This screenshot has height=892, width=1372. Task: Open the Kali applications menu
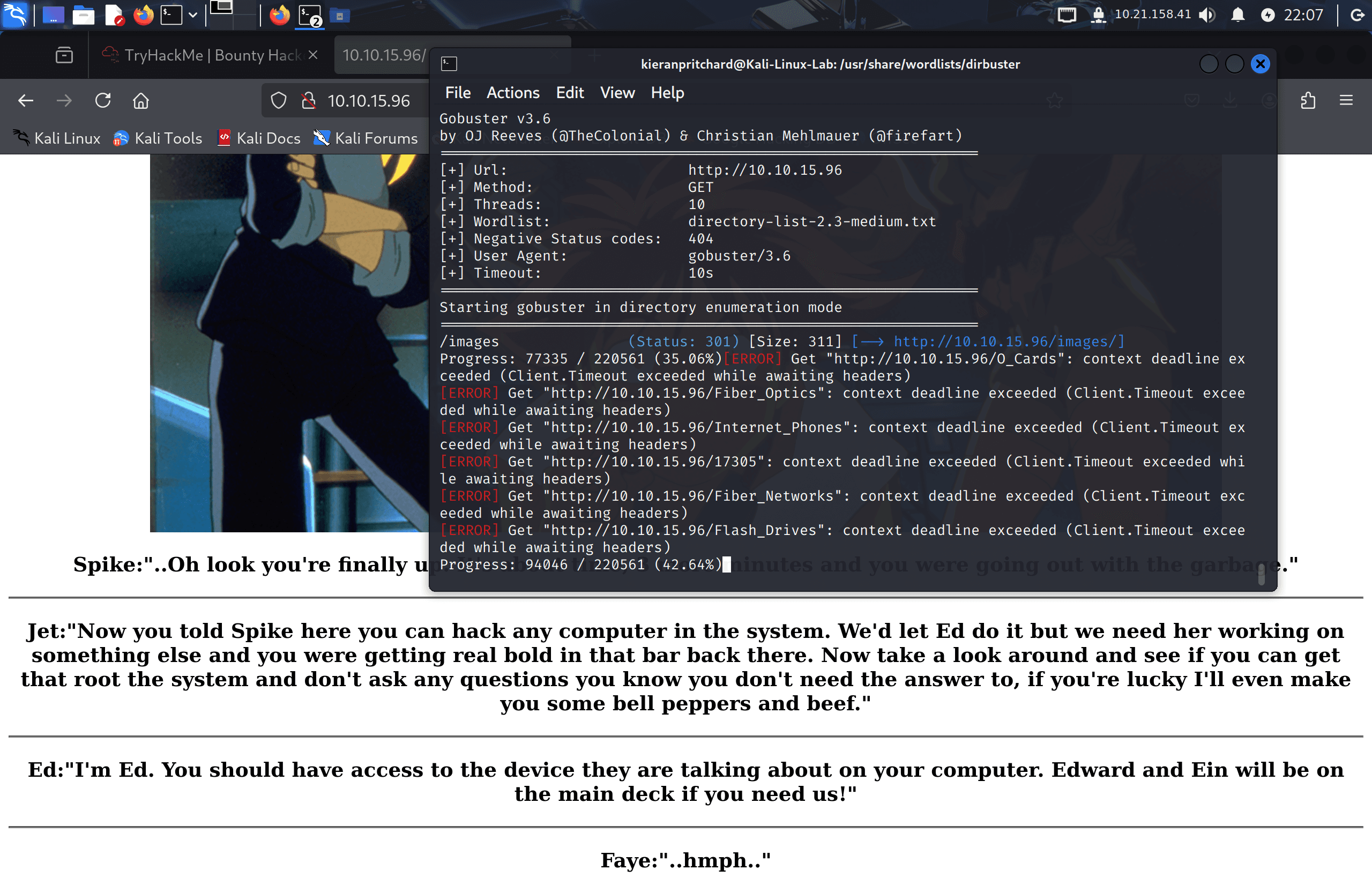coord(15,14)
